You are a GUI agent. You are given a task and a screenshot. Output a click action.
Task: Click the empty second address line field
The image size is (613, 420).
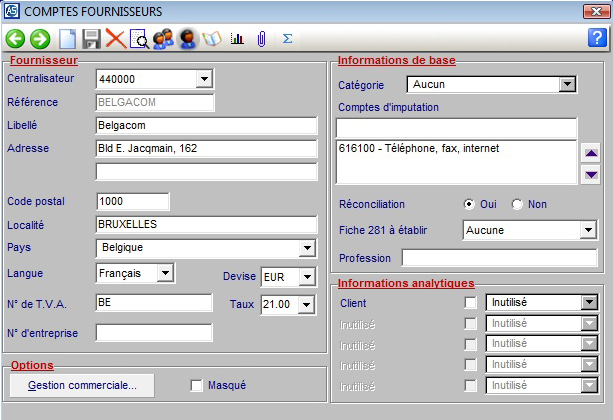pyautogui.click(x=206, y=172)
